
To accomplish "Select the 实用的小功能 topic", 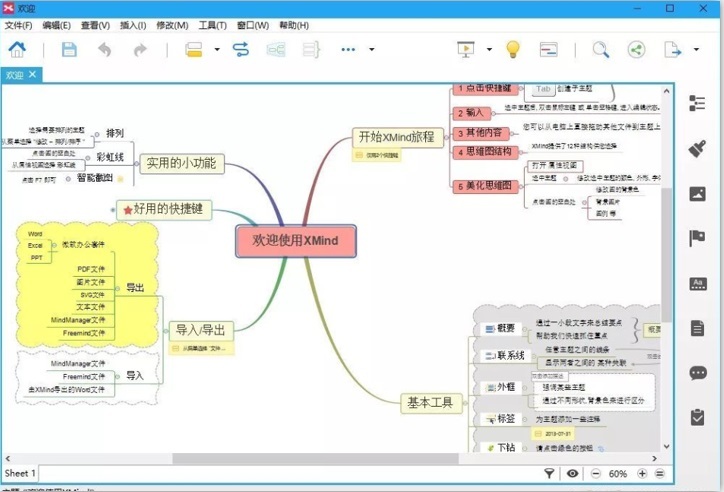I will tap(182, 163).
